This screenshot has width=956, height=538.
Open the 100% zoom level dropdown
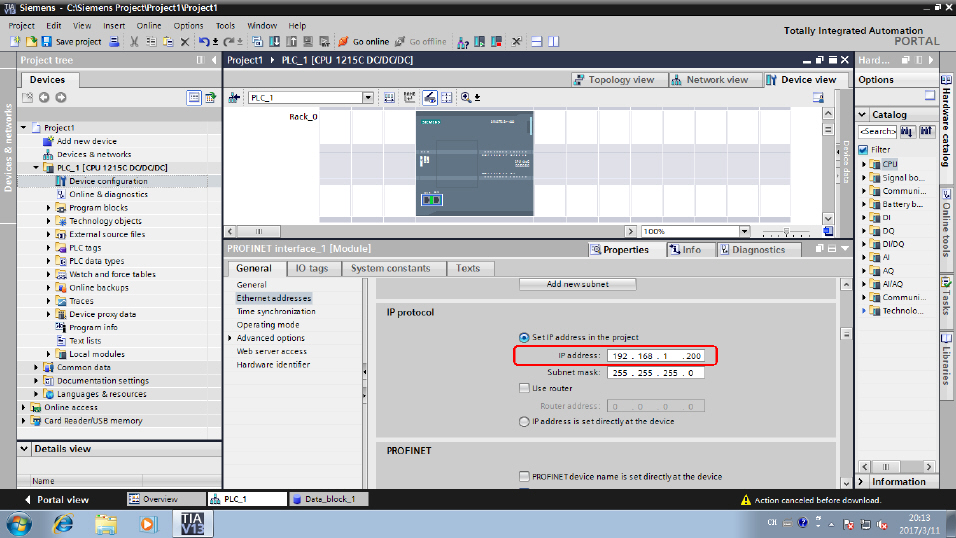pyautogui.click(x=744, y=231)
